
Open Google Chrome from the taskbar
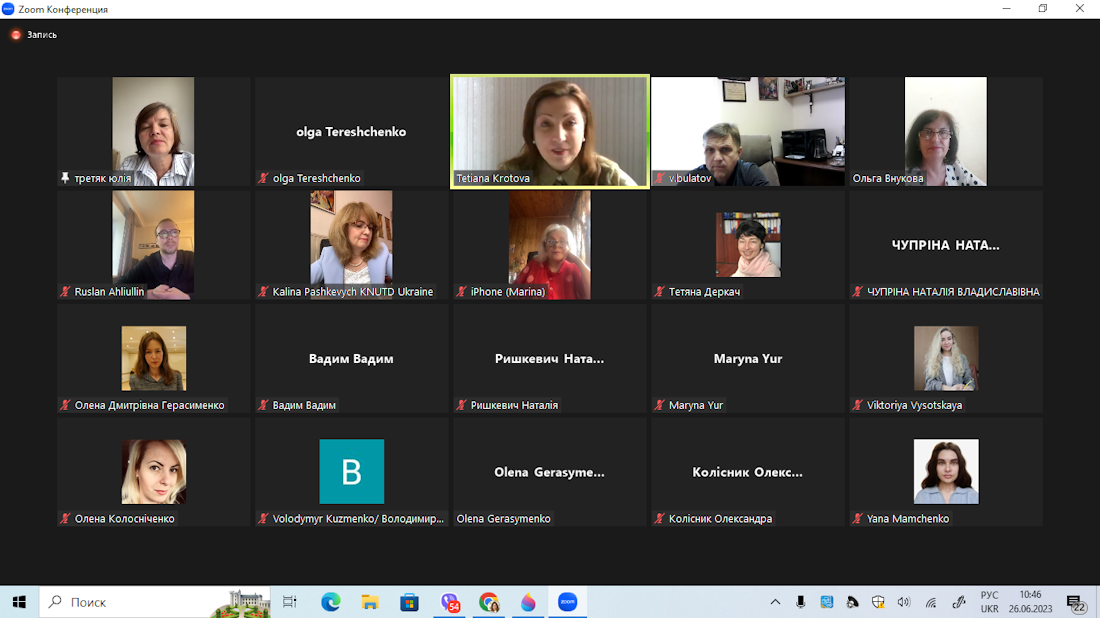[489, 602]
